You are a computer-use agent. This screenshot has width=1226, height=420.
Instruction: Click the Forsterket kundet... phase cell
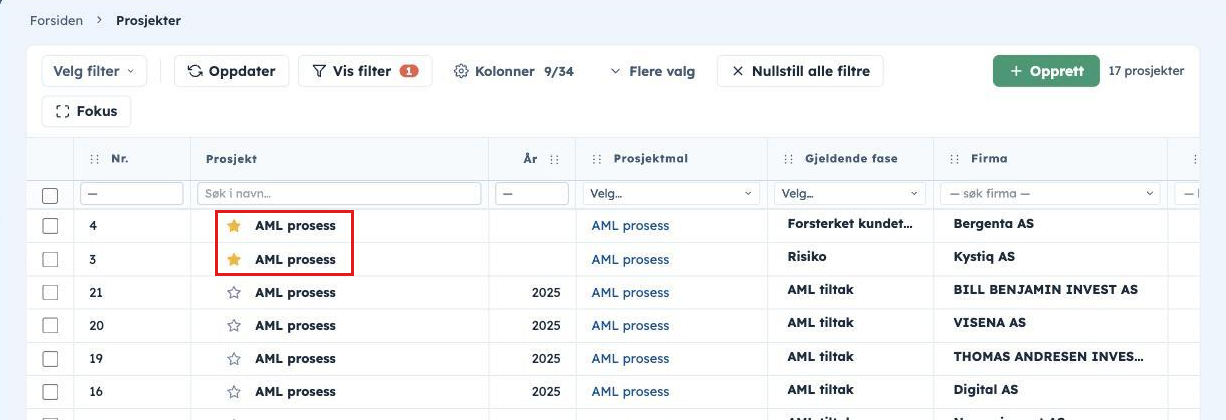(x=850, y=224)
